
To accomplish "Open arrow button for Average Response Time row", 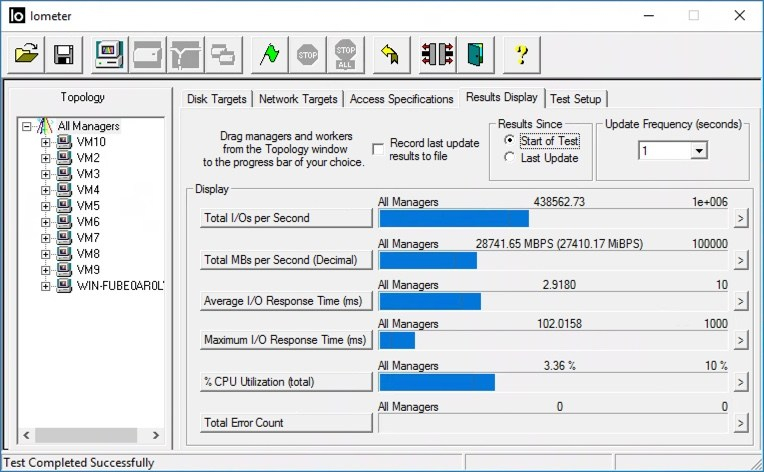I will [x=741, y=302].
